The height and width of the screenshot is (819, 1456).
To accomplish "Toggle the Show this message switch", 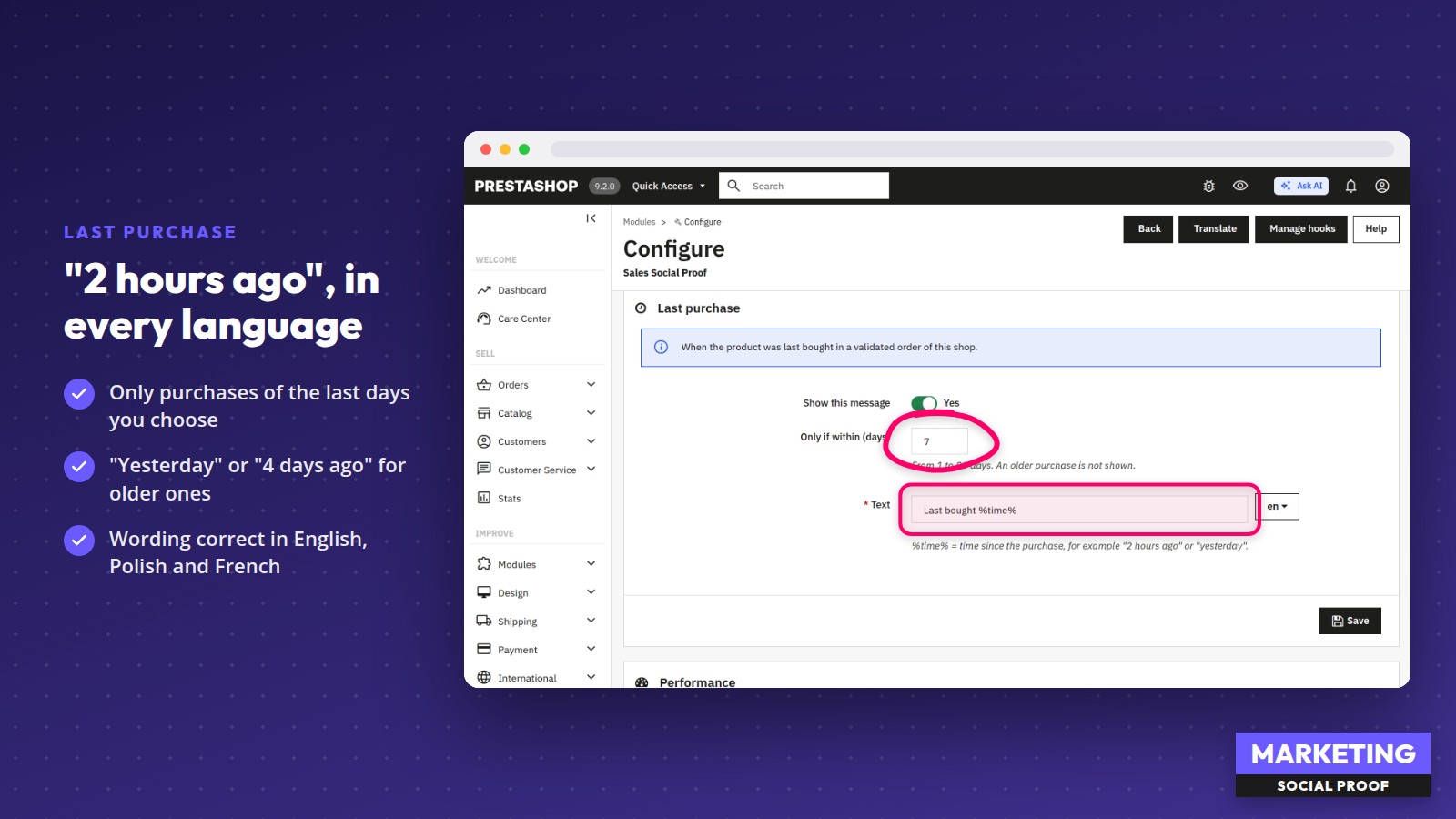I will [x=924, y=403].
